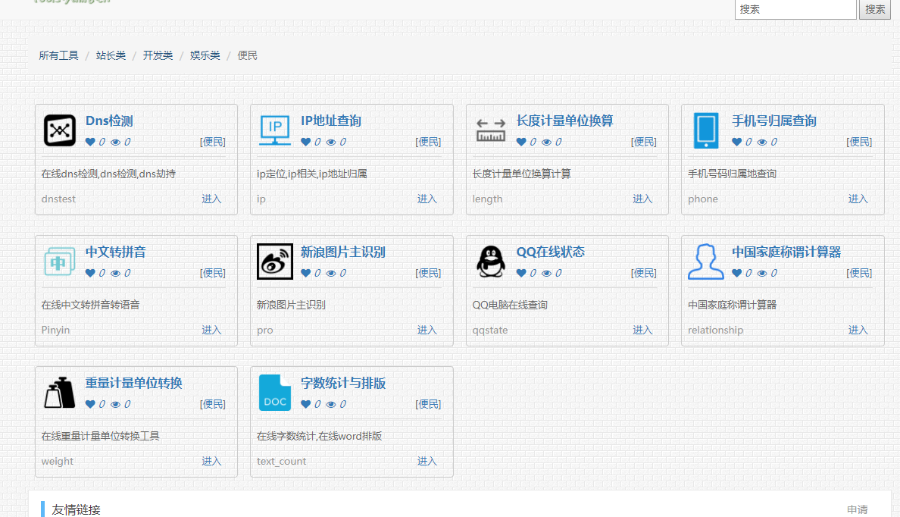Open the 所有工具 category
The image size is (900, 517).
pyautogui.click(x=59, y=56)
